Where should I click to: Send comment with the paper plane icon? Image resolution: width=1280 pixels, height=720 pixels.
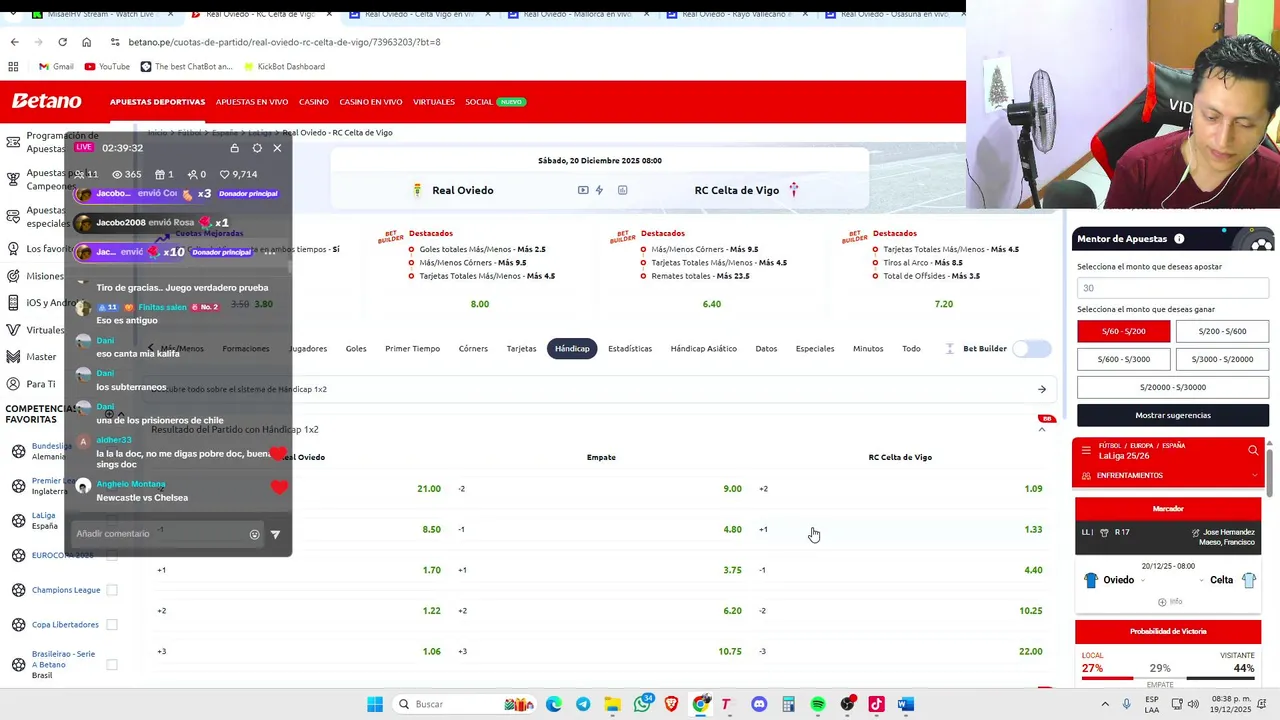[275, 534]
